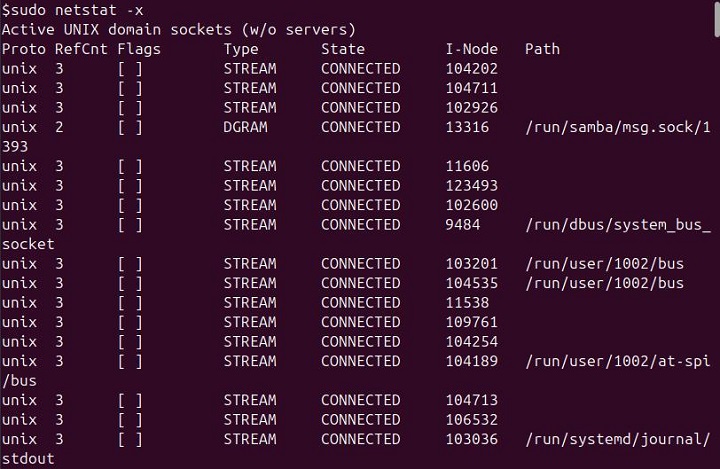Viewport: 720px width, 469px height.
Task: Click the Path column header
Action: click(x=542, y=49)
